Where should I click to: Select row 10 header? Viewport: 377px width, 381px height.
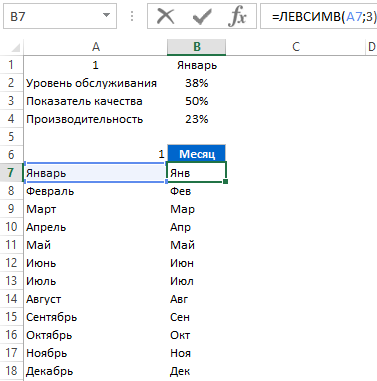(11, 227)
